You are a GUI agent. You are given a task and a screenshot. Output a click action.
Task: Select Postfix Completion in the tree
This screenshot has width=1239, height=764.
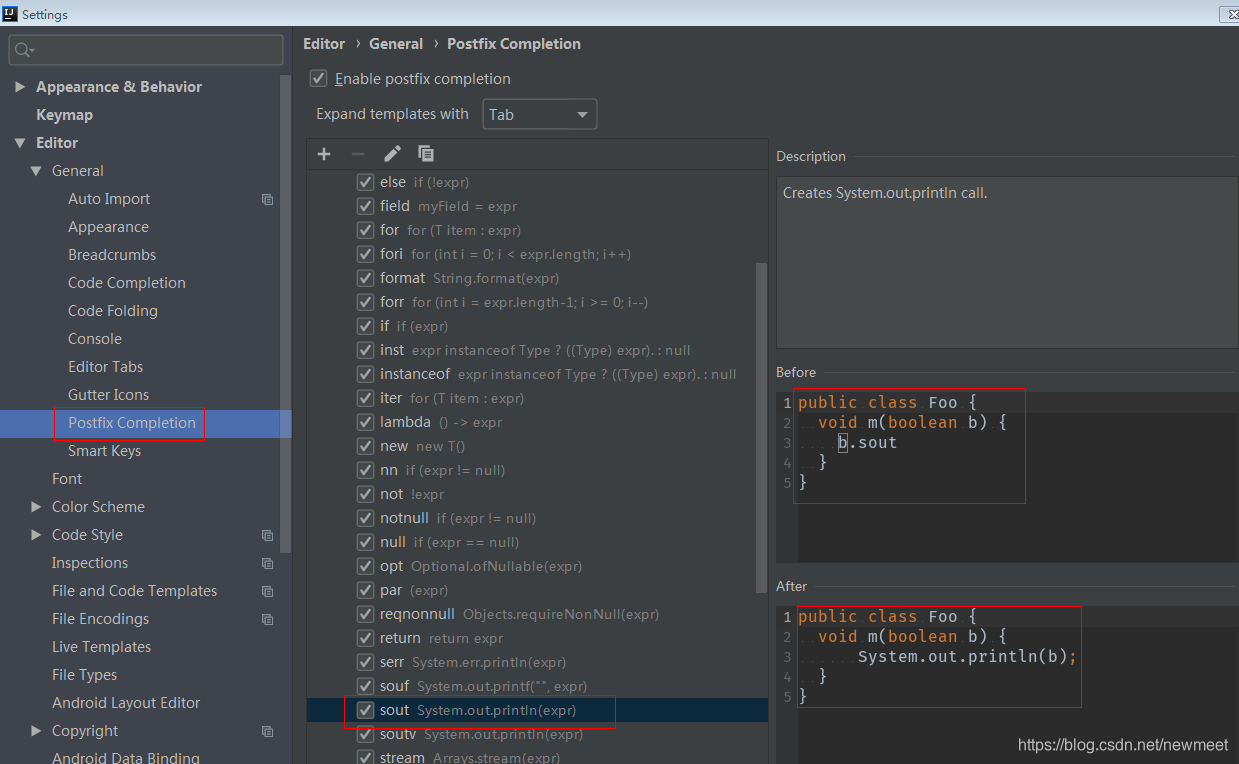(x=132, y=423)
